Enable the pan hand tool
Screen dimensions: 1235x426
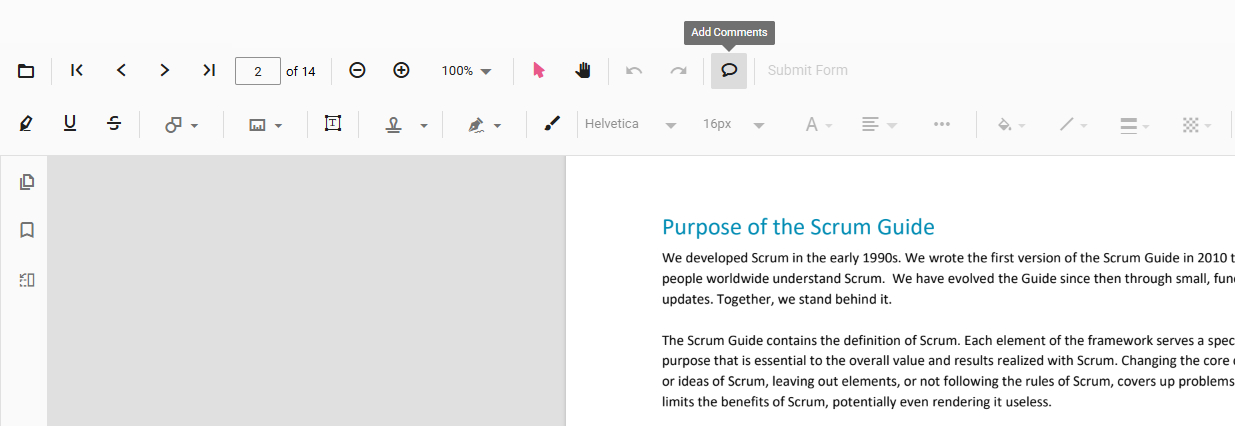pyautogui.click(x=583, y=70)
